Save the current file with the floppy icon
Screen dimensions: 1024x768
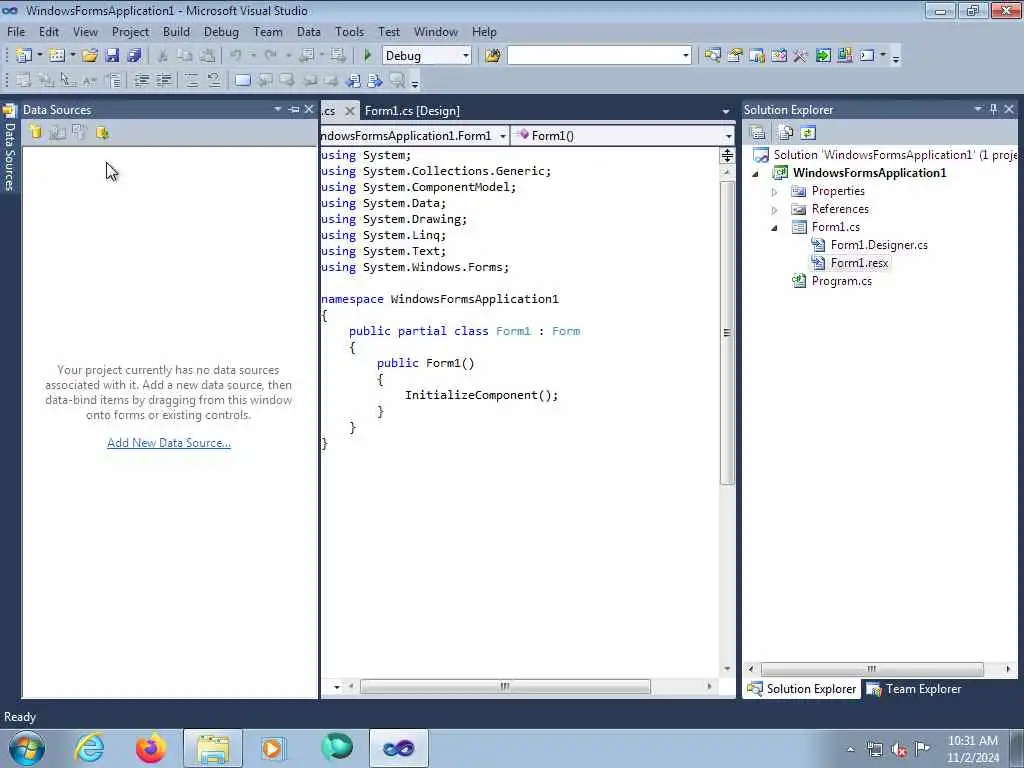[112, 56]
